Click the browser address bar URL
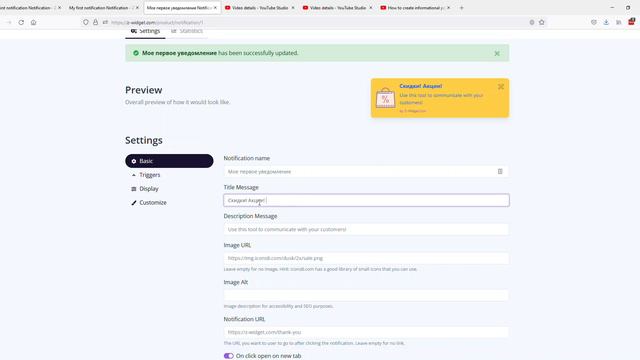Screen dimensions: 640x360 click(x=157, y=22)
